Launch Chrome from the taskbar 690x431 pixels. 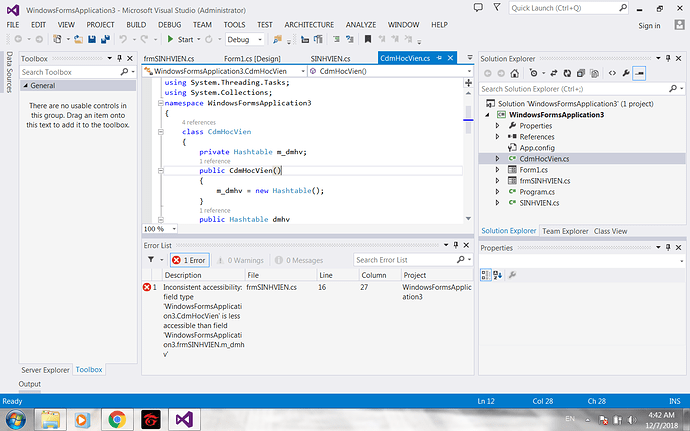116,418
